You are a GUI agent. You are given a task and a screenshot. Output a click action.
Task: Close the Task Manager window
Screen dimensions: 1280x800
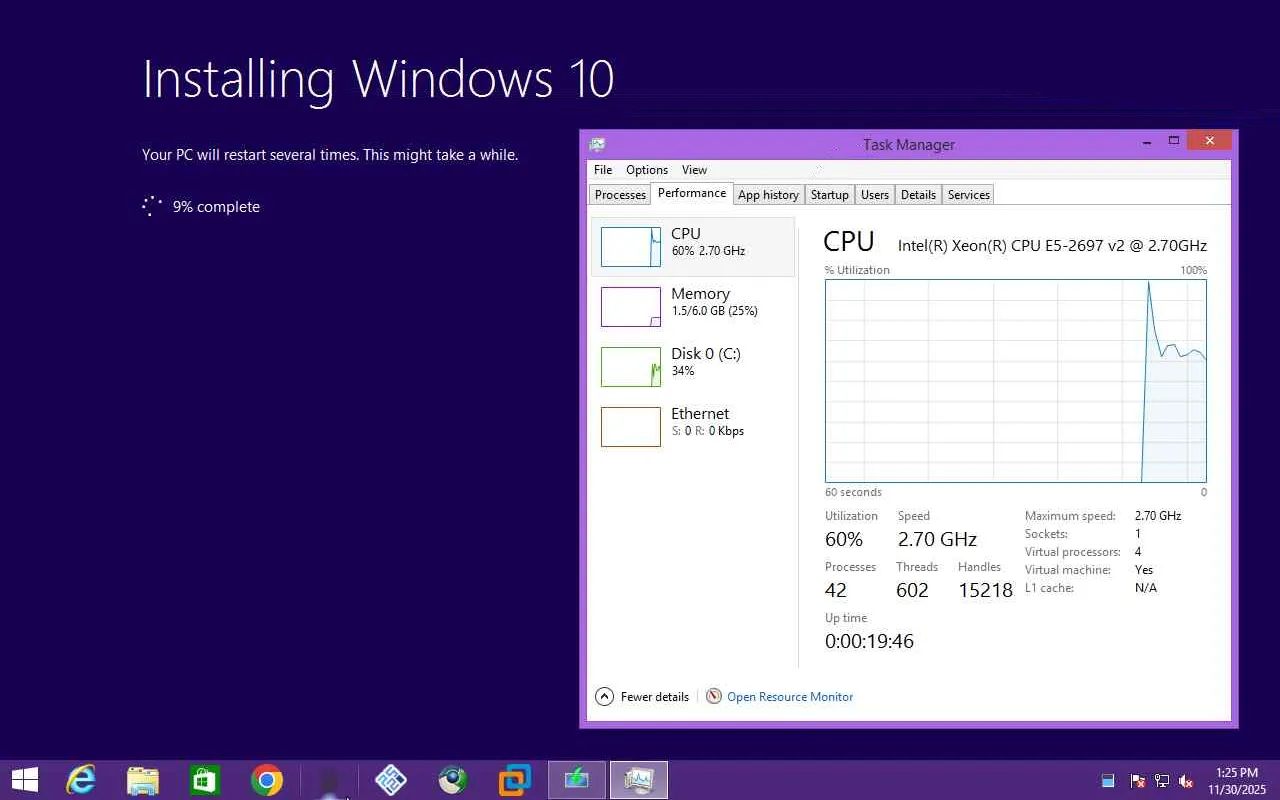(x=1210, y=141)
